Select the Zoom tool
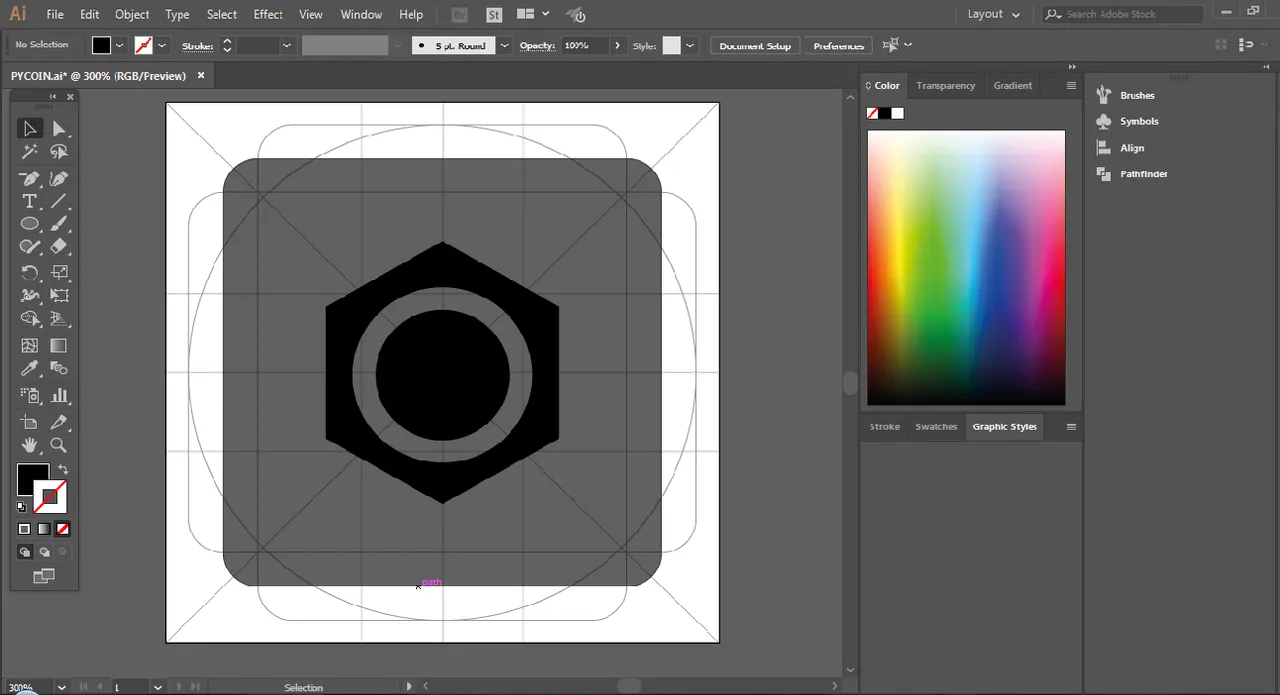The width and height of the screenshot is (1280, 695). [x=59, y=446]
